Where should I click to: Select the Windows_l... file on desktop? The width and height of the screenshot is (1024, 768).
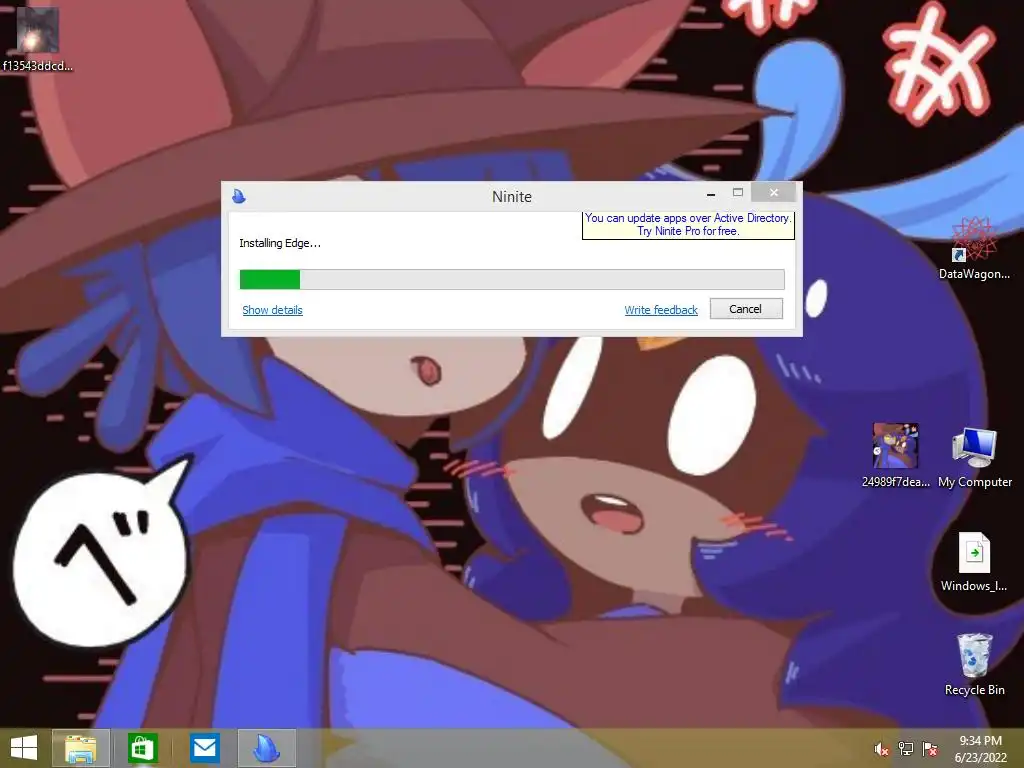[974, 562]
